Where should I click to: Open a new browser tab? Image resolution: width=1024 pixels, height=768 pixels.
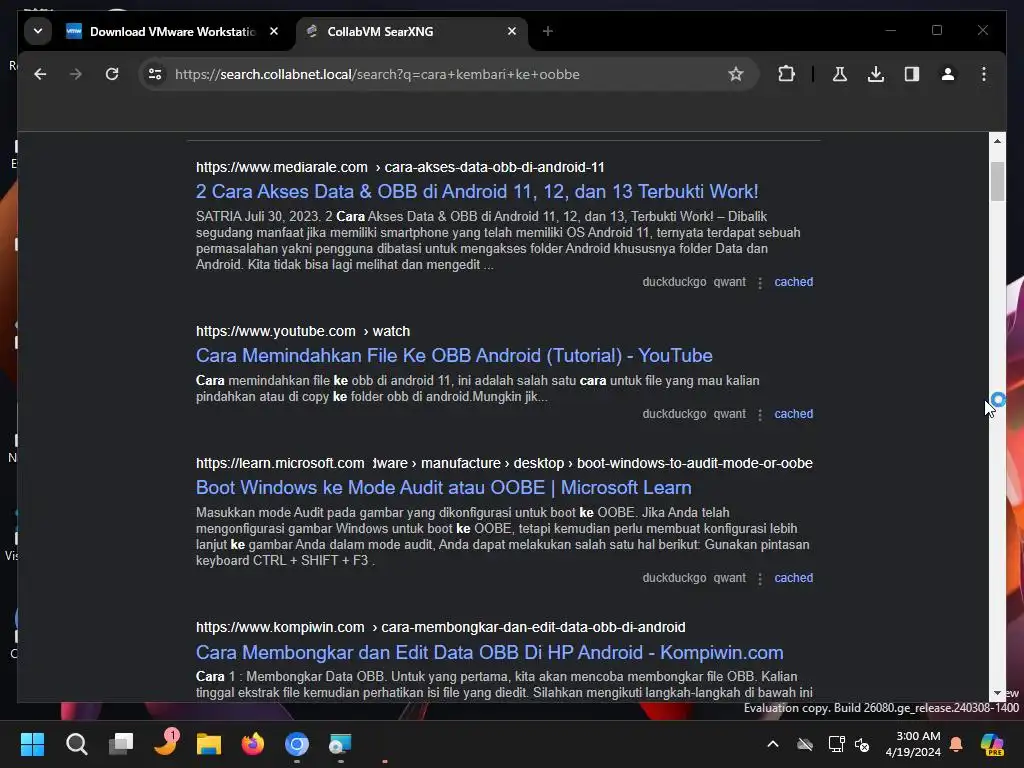click(x=548, y=31)
